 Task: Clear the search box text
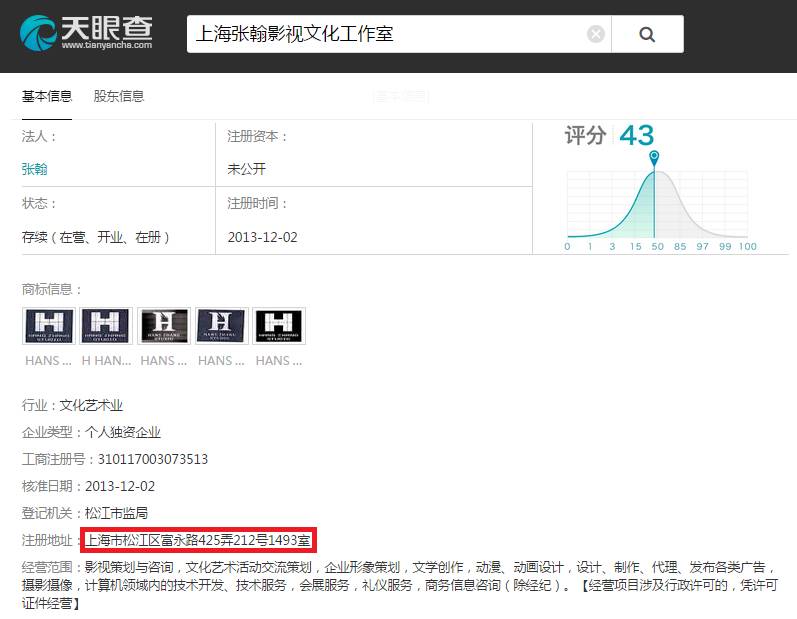(x=596, y=34)
